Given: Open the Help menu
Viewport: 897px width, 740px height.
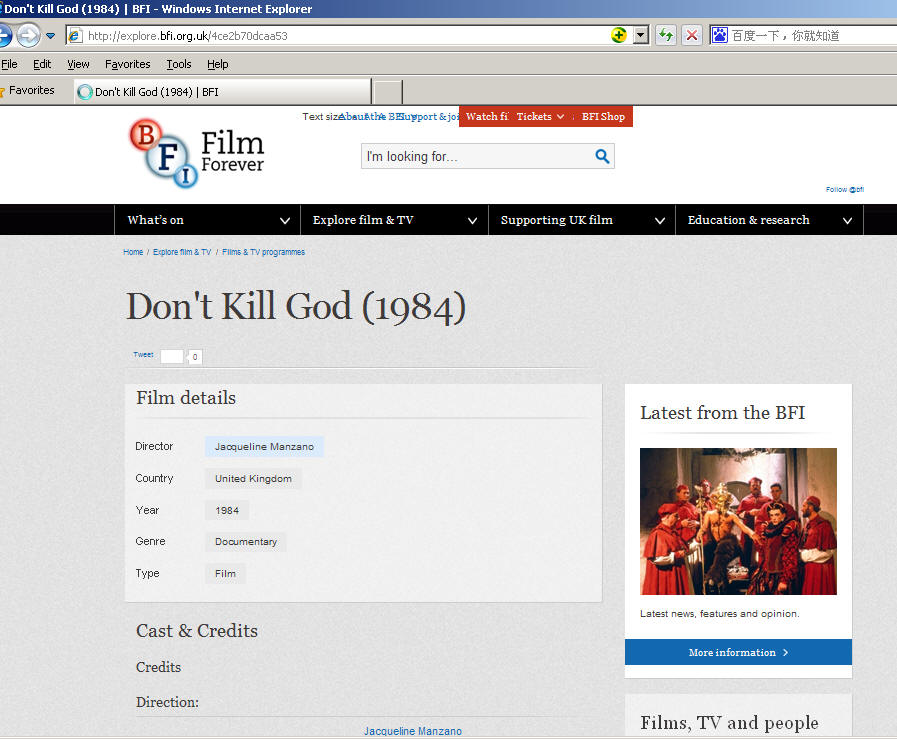Looking at the screenshot, I should point(217,64).
